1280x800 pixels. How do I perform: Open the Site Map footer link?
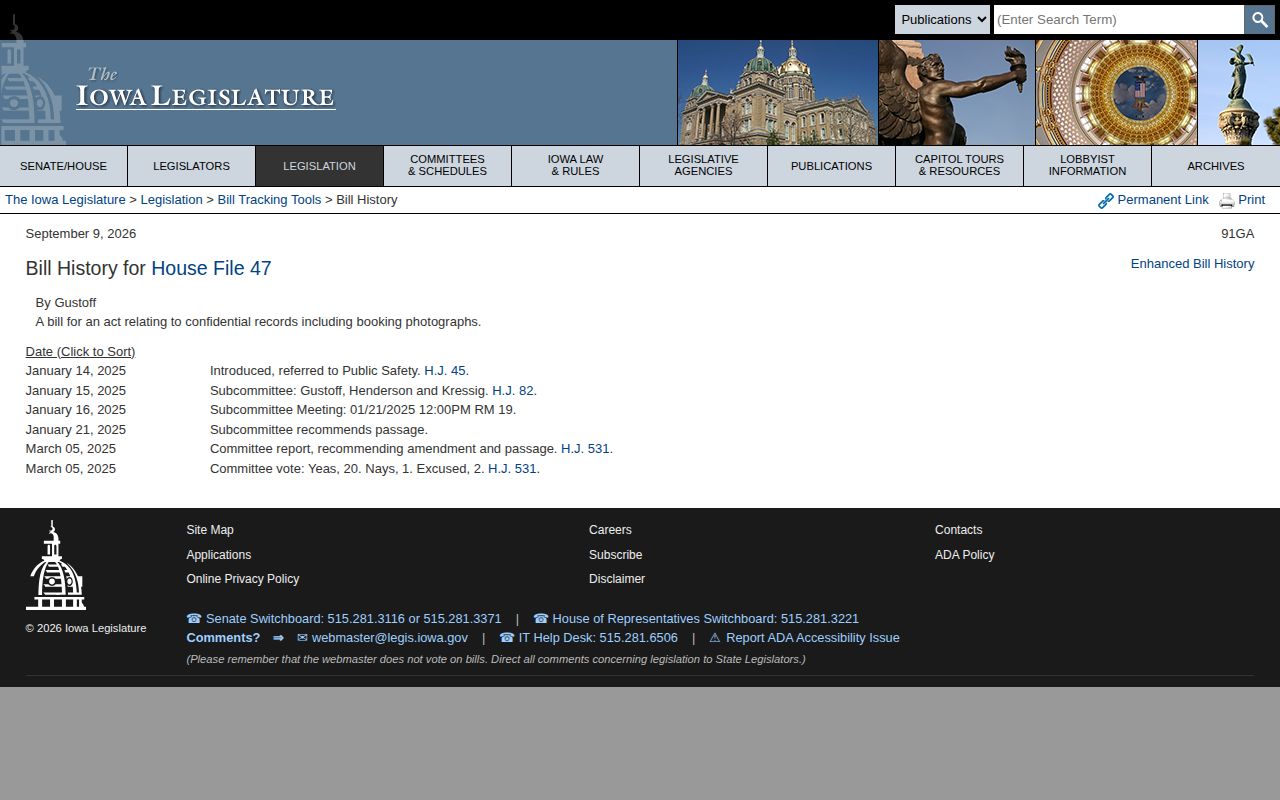pyautogui.click(x=210, y=530)
